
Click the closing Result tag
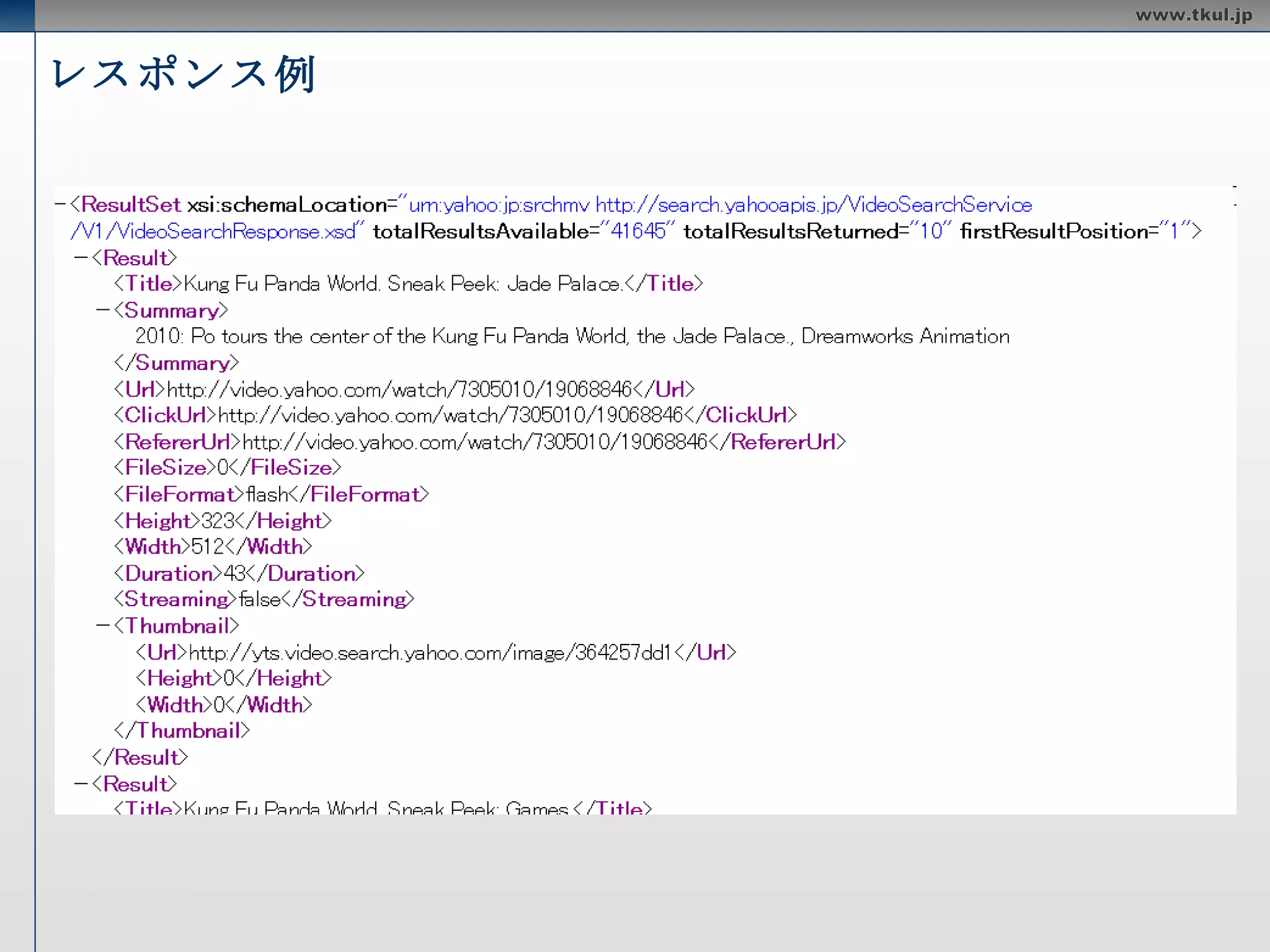pyautogui.click(x=140, y=758)
